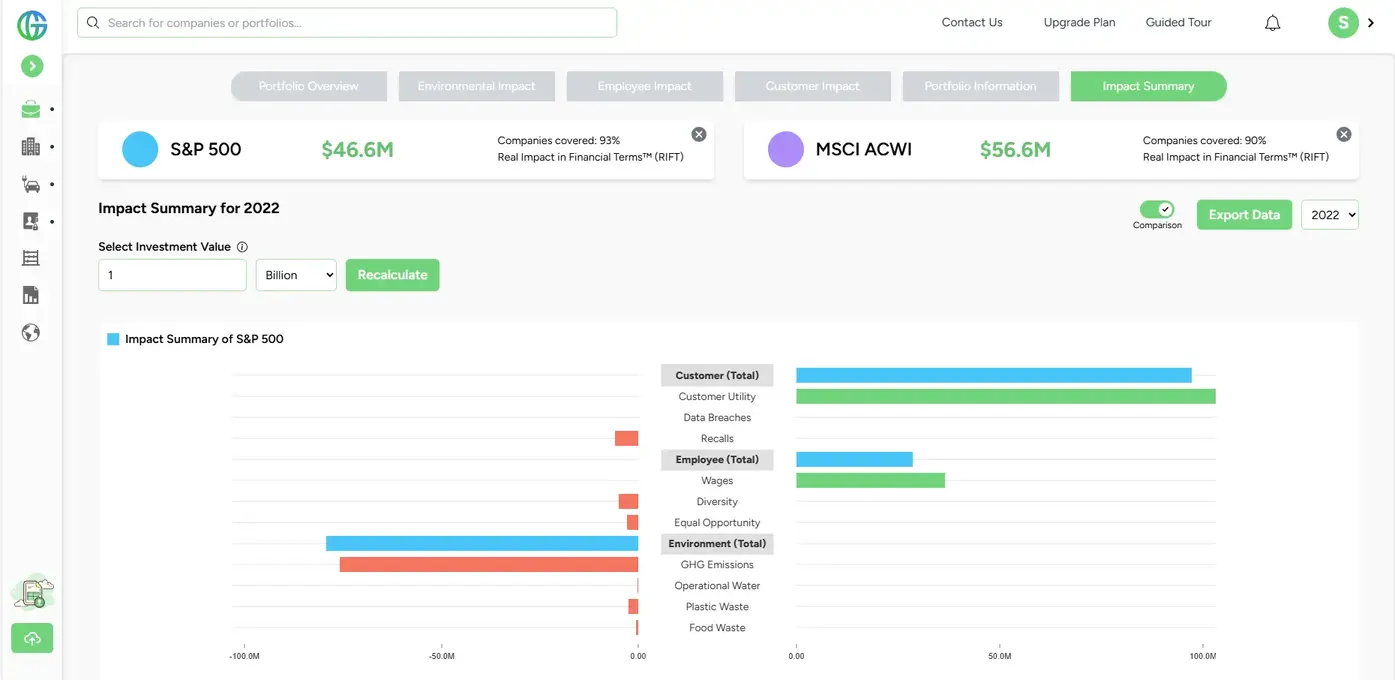The height and width of the screenshot is (680, 1395).
Task: Open notifications bell
Action: [x=1272, y=23]
